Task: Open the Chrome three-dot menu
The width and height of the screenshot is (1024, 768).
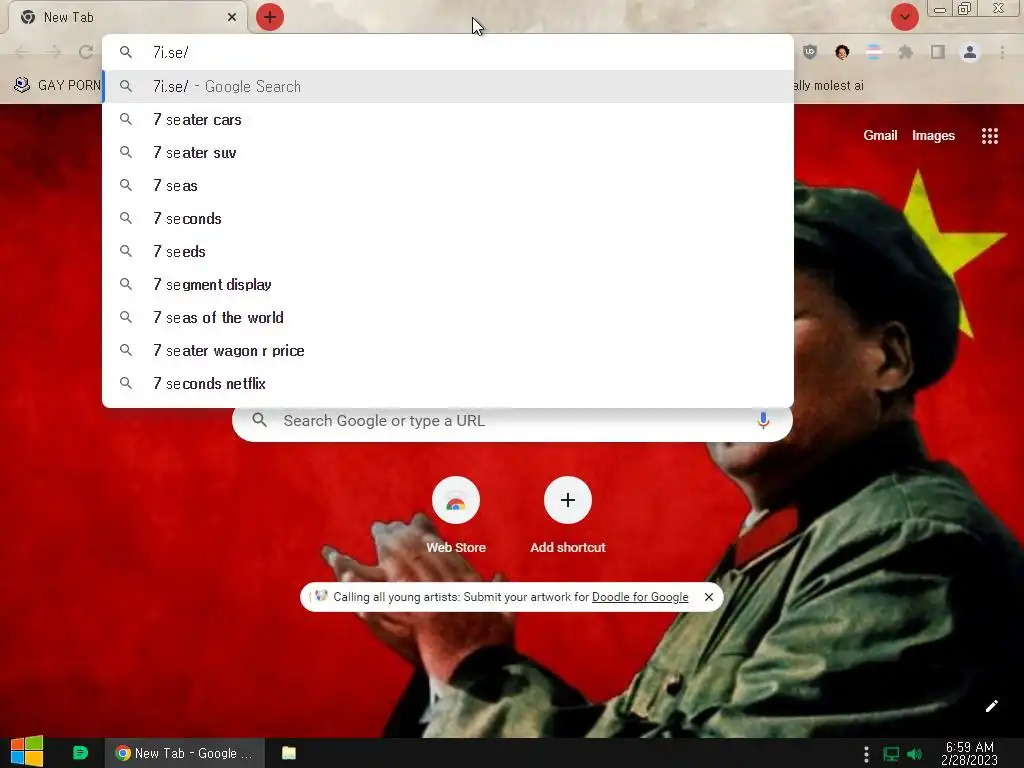Action: [x=1002, y=52]
